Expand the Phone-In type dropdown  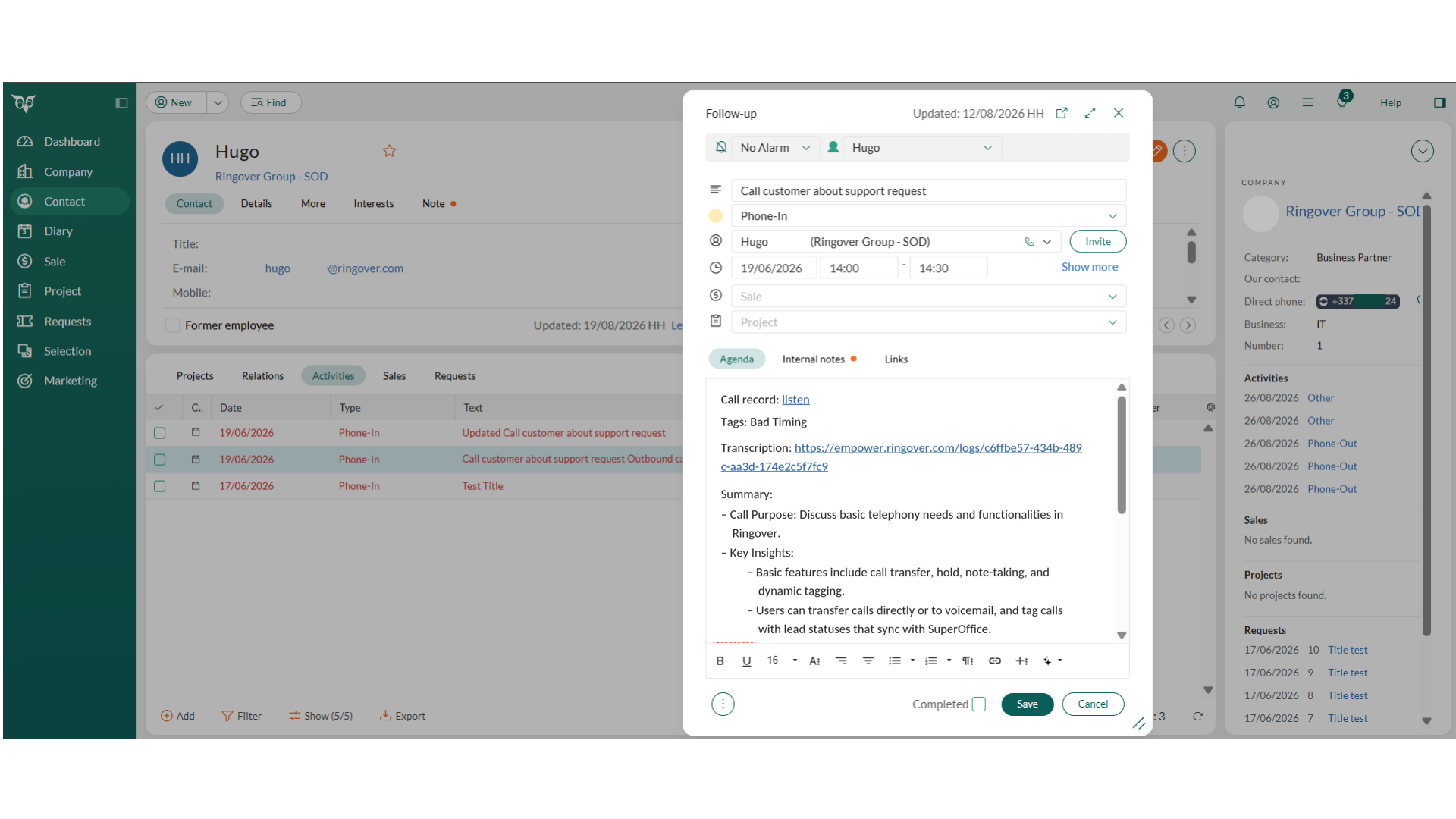point(929,216)
